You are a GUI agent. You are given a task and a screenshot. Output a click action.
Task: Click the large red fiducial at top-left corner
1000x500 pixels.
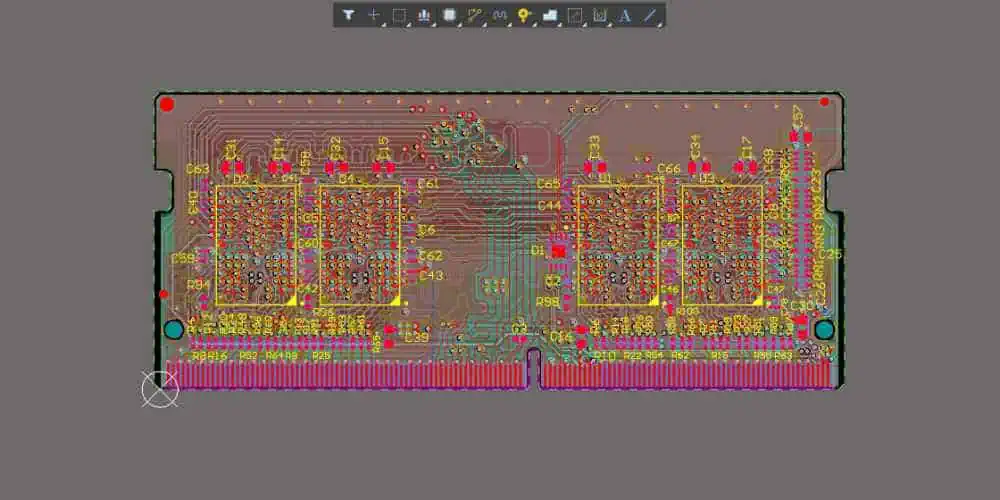[167, 104]
